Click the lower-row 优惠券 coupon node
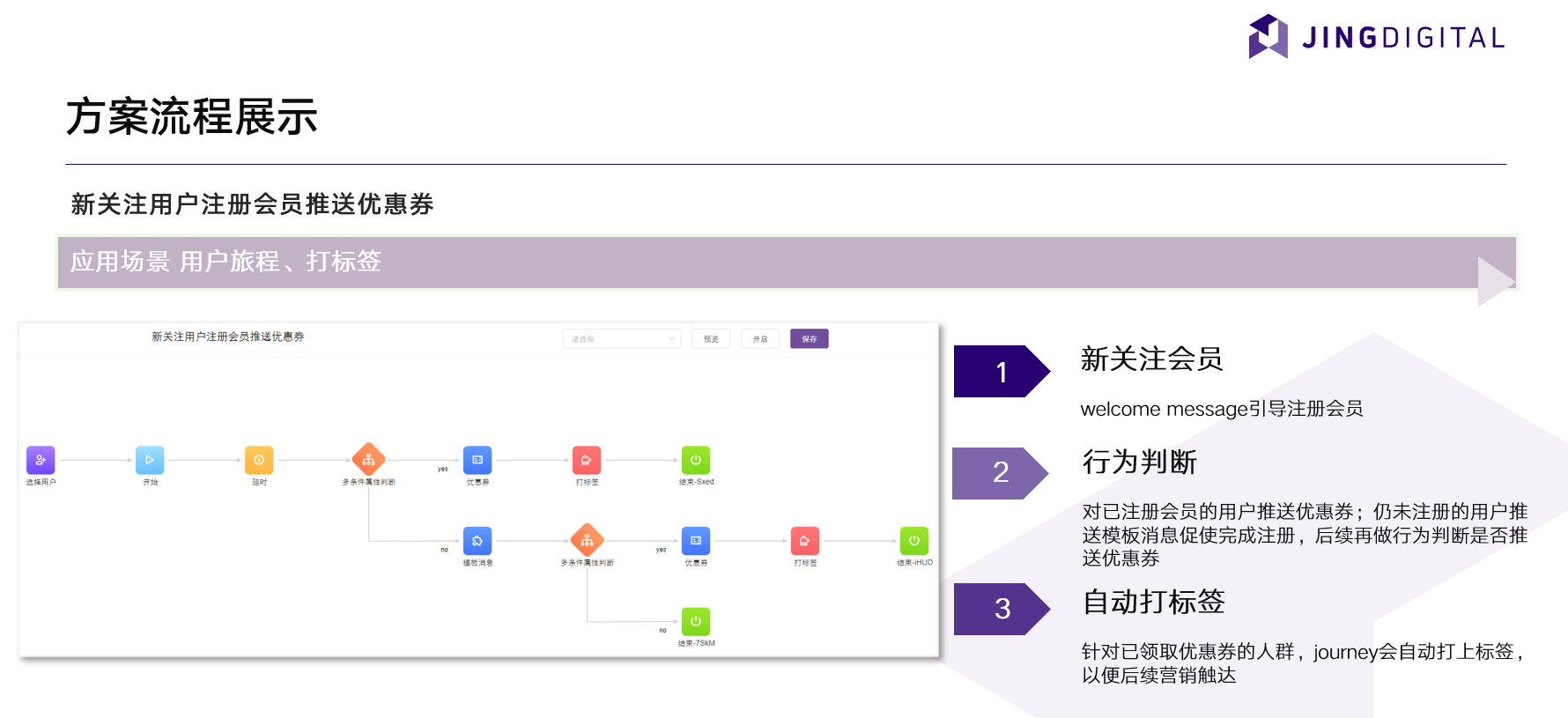This screenshot has width=1568, height=718. (x=696, y=541)
